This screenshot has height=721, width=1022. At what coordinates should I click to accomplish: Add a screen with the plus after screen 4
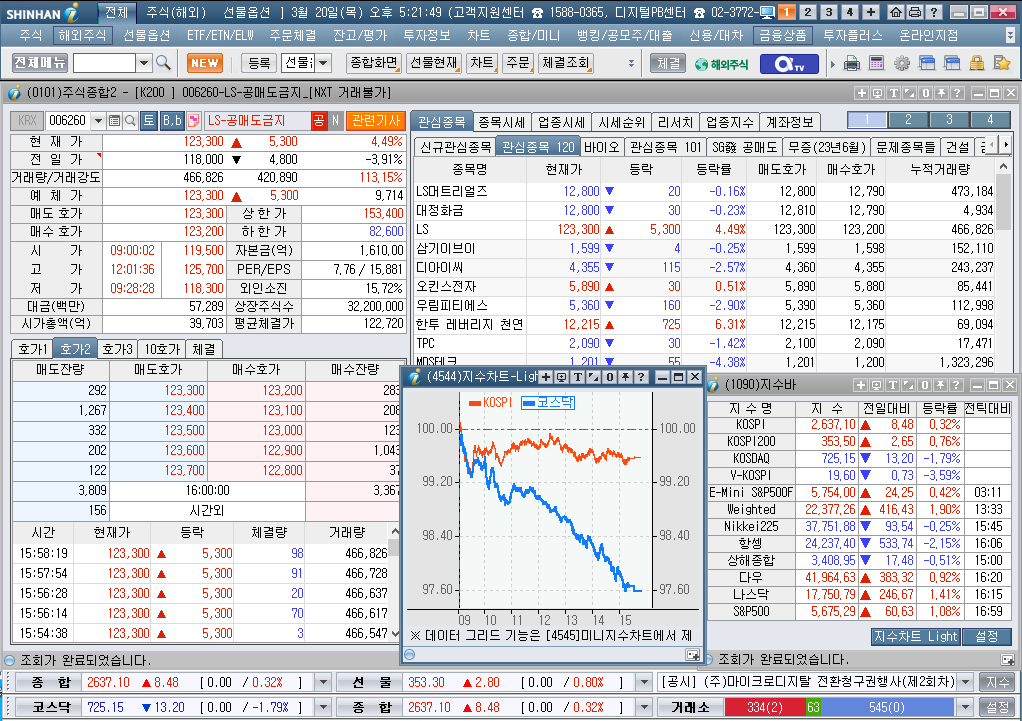pyautogui.click(x=871, y=12)
